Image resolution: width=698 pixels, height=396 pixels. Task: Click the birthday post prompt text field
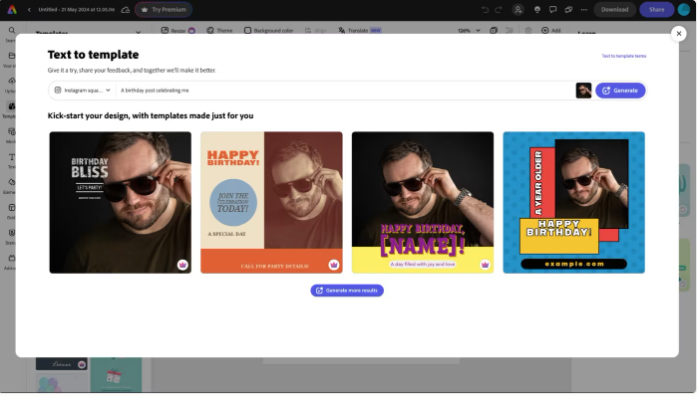pyautogui.click(x=345, y=90)
